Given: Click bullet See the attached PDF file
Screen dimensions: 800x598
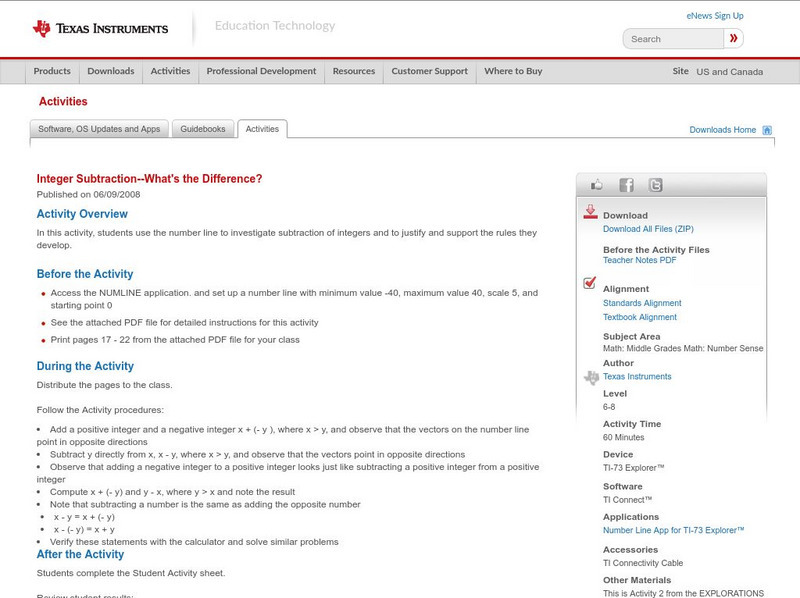Looking at the screenshot, I should [x=184, y=323].
